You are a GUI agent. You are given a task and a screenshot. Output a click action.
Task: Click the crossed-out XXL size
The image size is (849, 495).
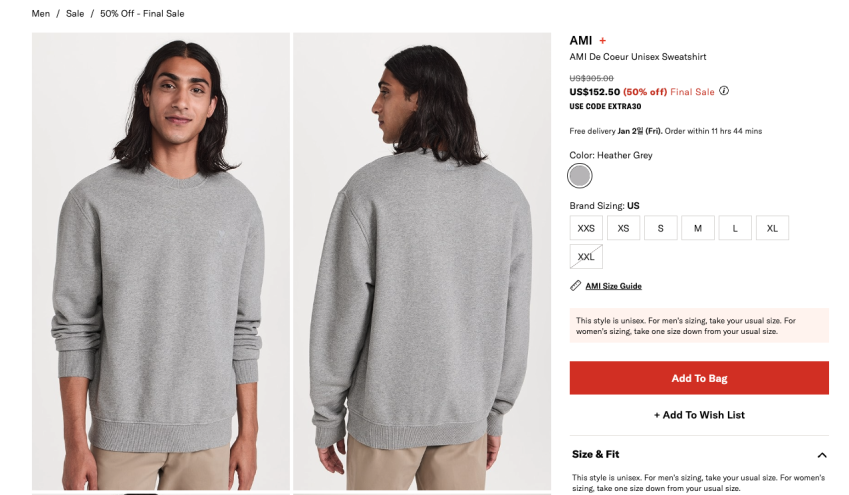(586, 257)
